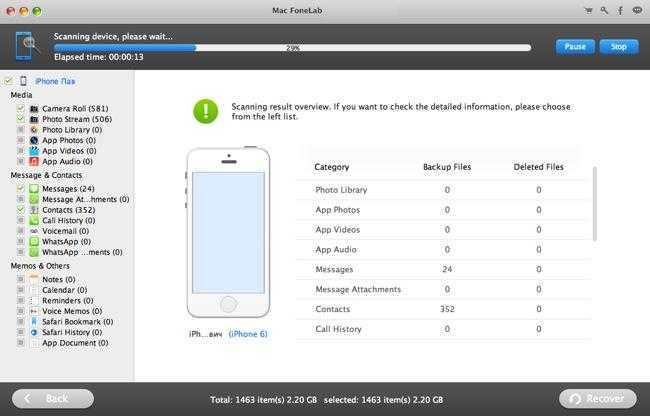
Task: Click the Deleted Files column header
Action: pyautogui.click(x=538, y=167)
